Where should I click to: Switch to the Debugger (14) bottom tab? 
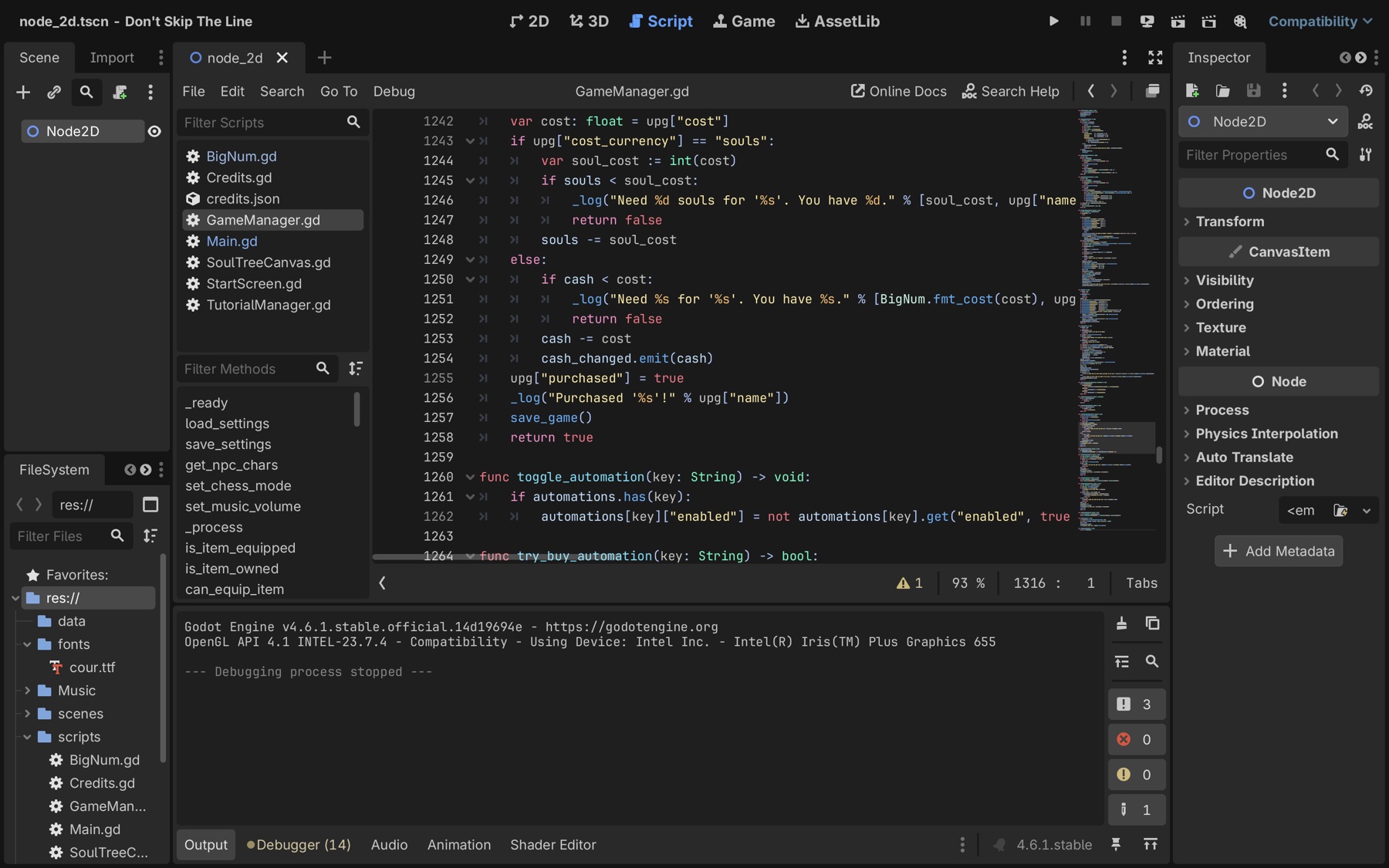coord(299,845)
